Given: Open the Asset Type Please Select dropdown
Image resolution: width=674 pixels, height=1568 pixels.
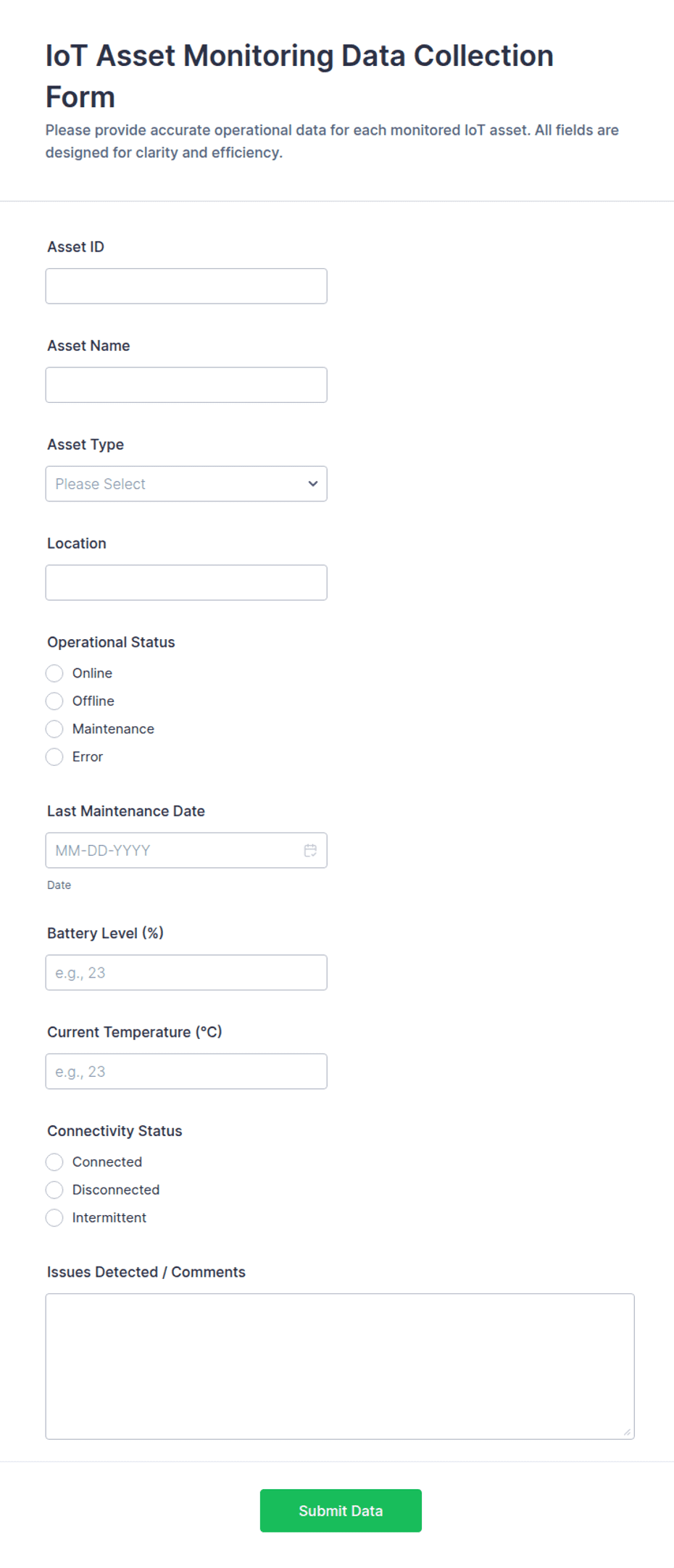Looking at the screenshot, I should pos(186,483).
